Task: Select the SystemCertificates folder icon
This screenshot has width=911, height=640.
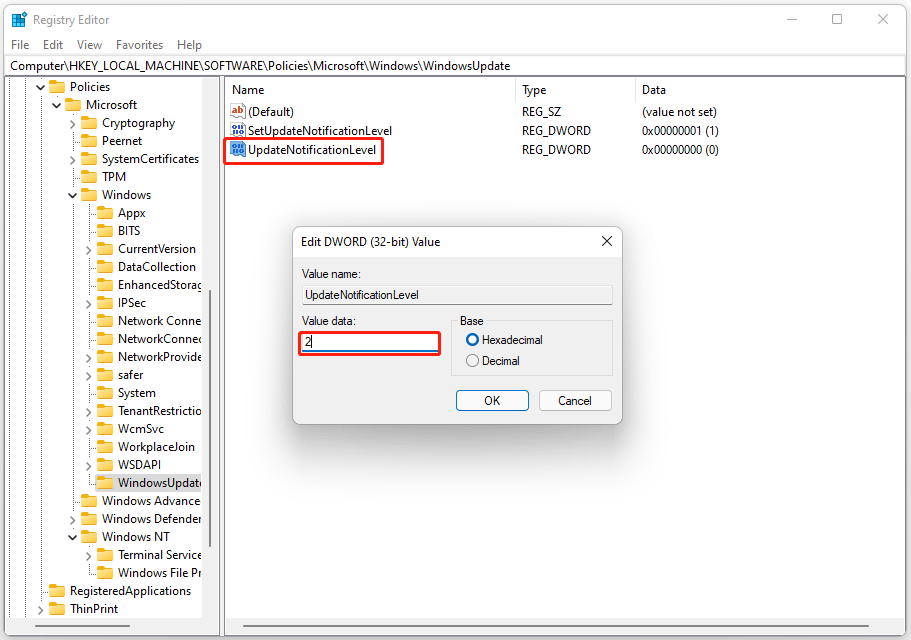Action: click(x=89, y=159)
